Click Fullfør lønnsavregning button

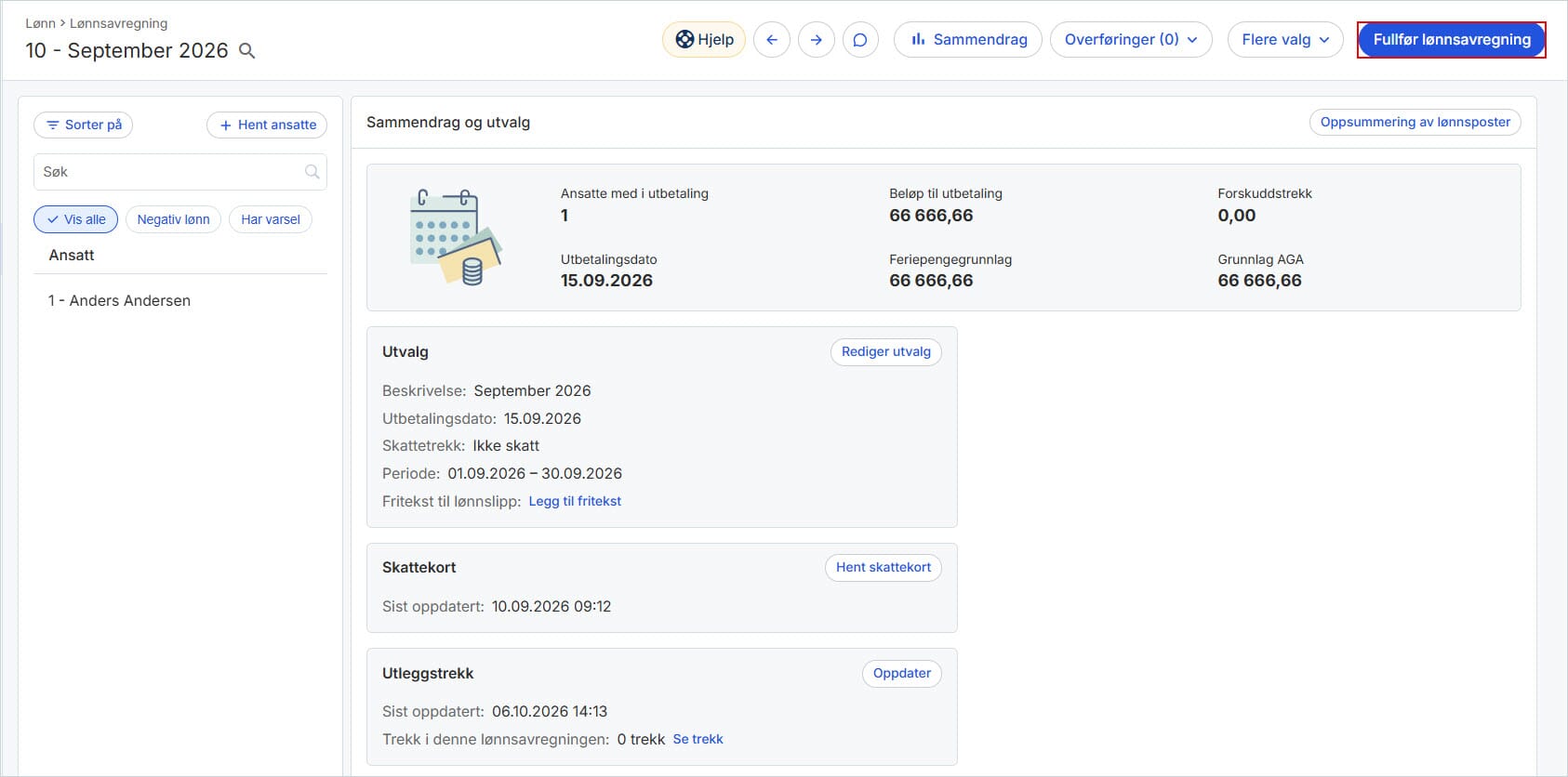[x=1452, y=40]
